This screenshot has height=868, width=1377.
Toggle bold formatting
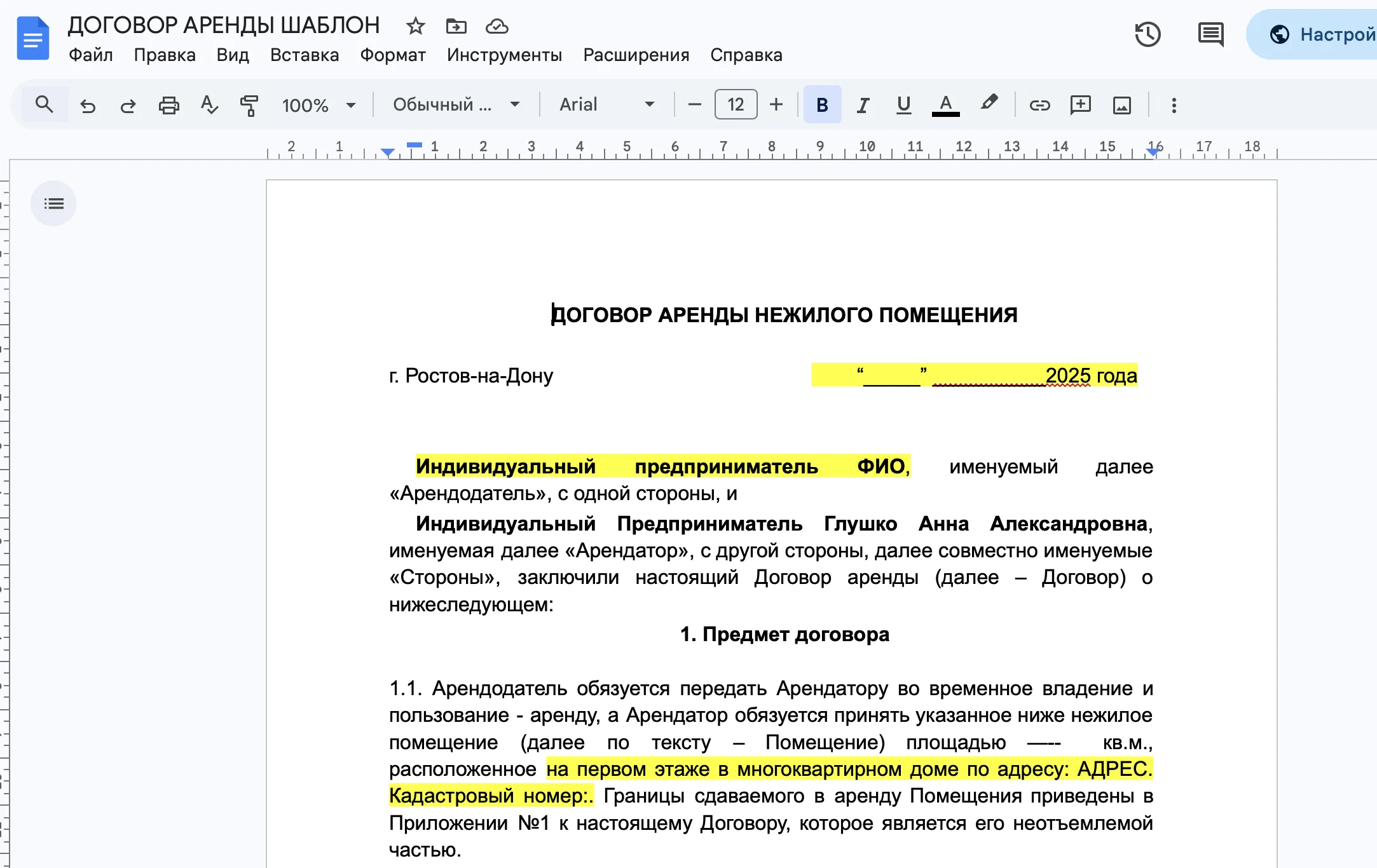(822, 104)
